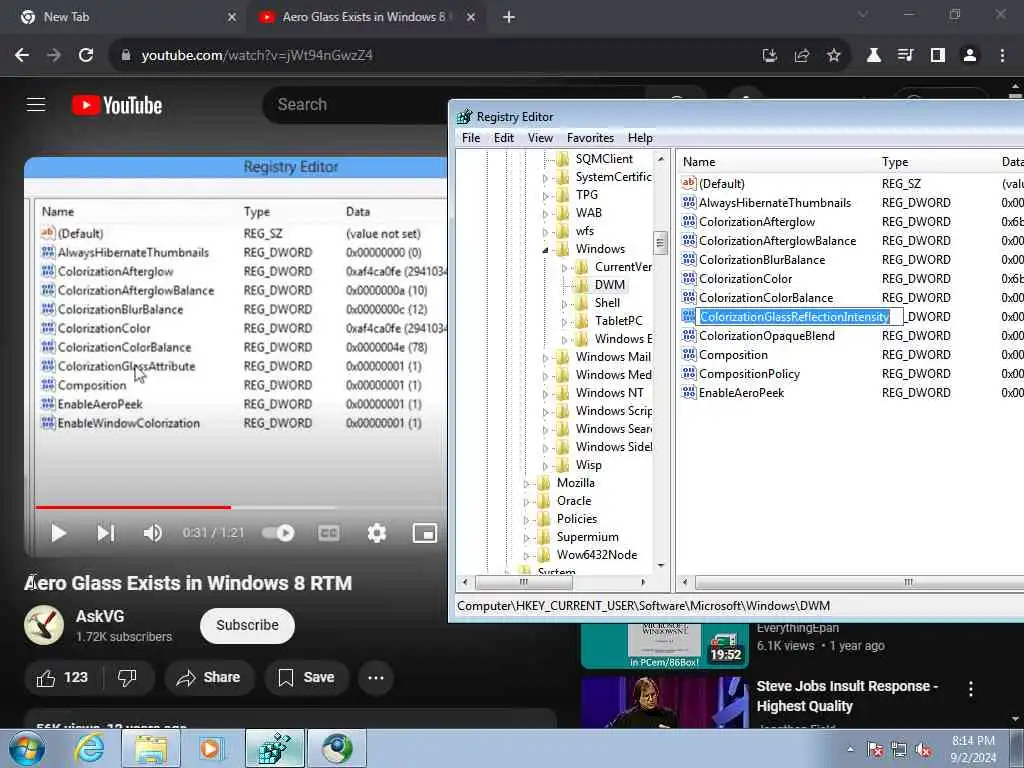Switch to the New Tab browser tab
The width and height of the screenshot is (1024, 768).
pos(129,17)
